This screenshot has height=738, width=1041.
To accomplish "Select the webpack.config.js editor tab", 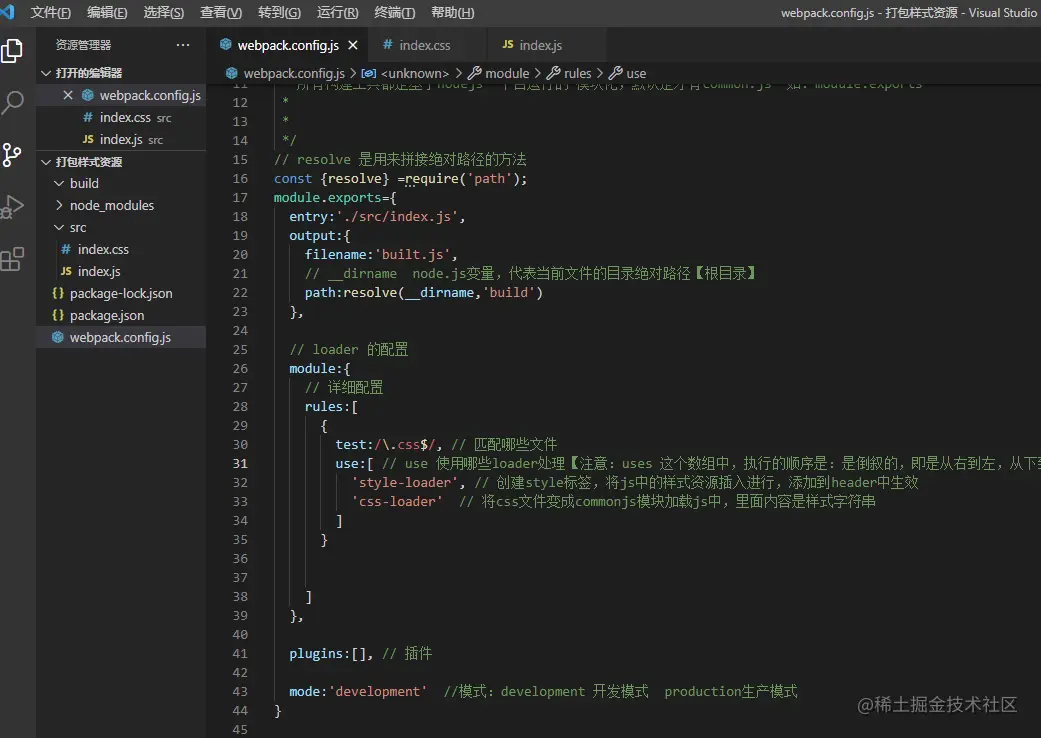I will point(288,45).
